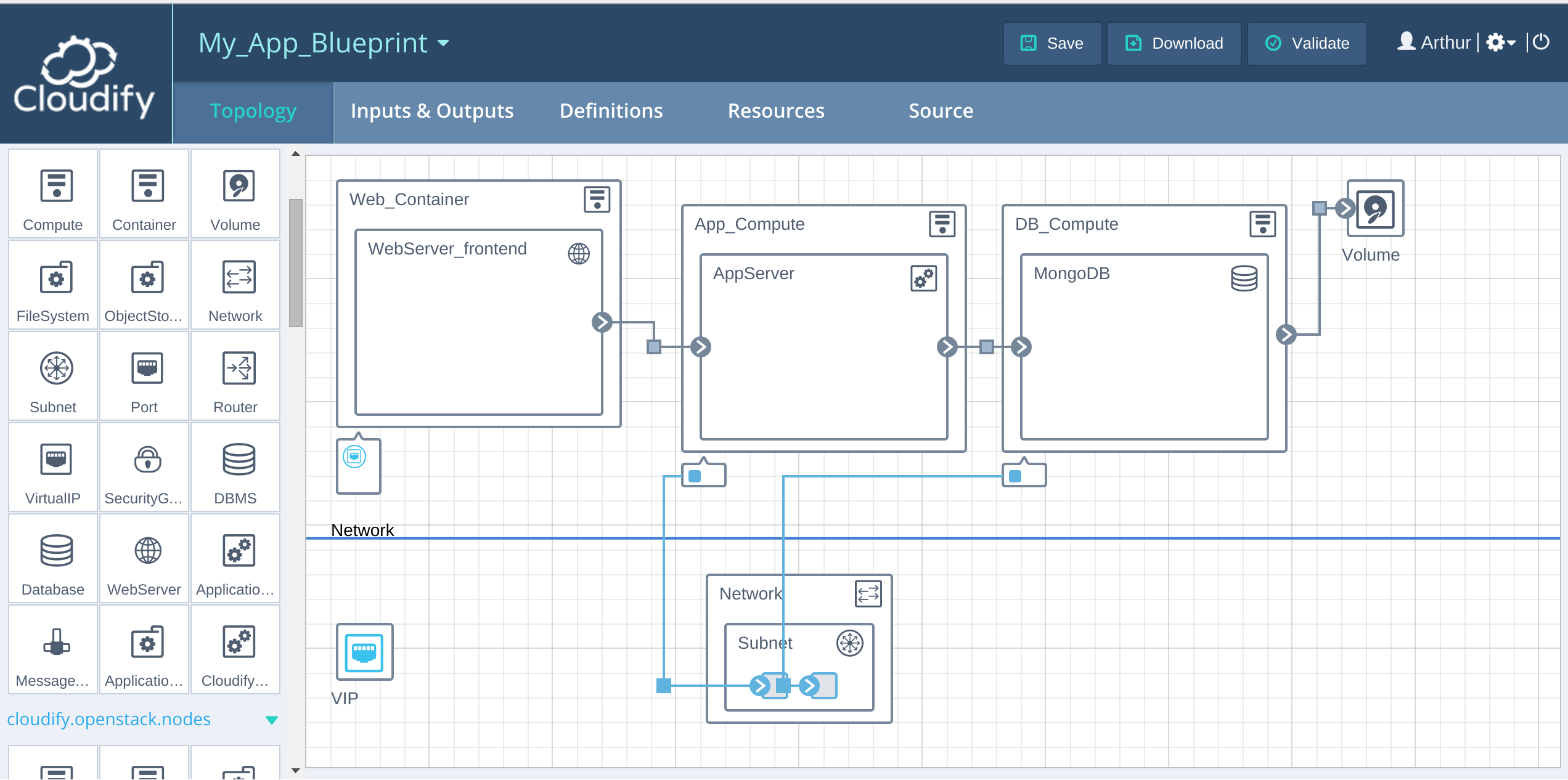Click the MongoDB node on the canvas
This screenshot has height=780, width=1568.
(1143, 346)
